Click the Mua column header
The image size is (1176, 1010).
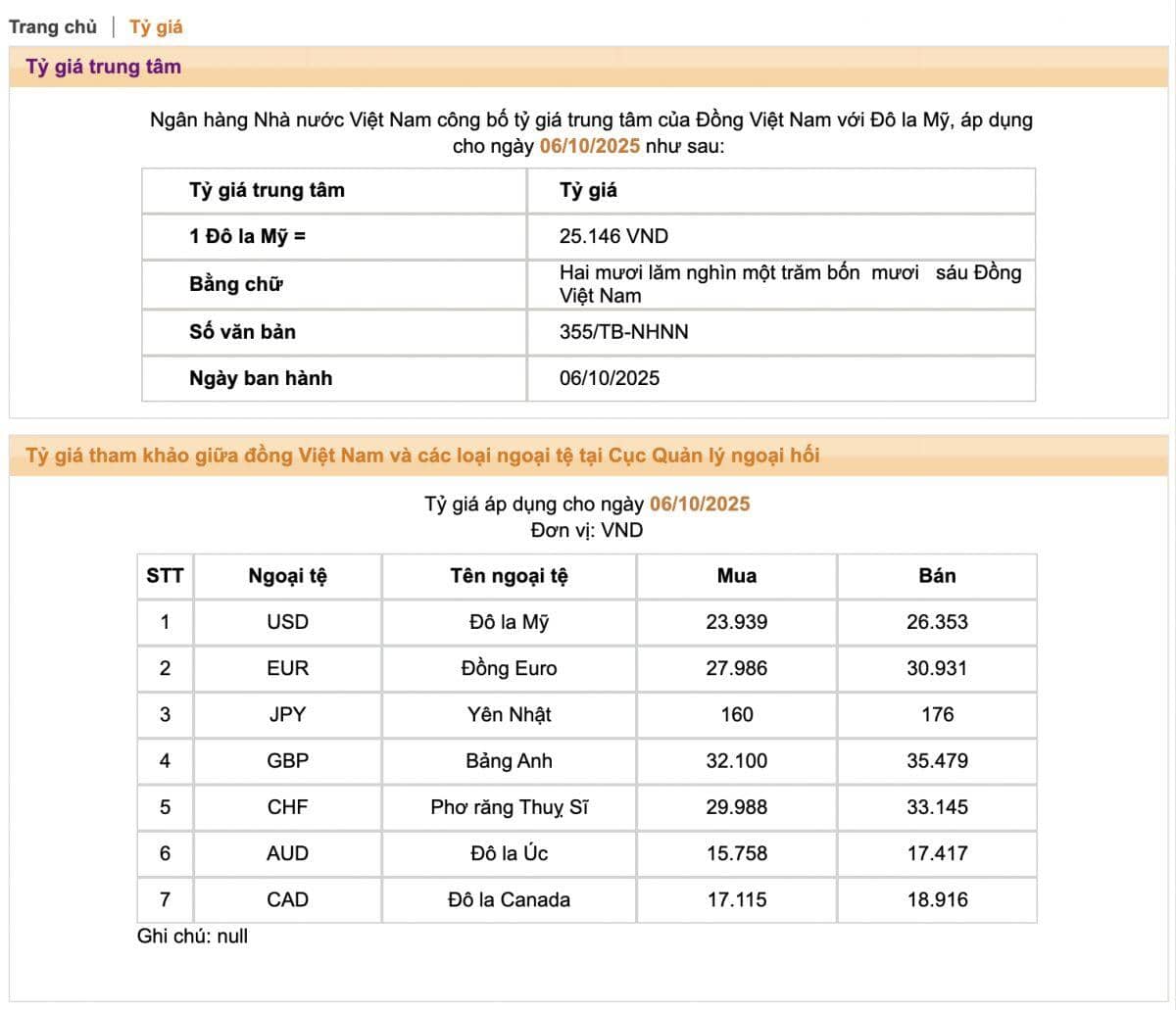[x=737, y=576]
